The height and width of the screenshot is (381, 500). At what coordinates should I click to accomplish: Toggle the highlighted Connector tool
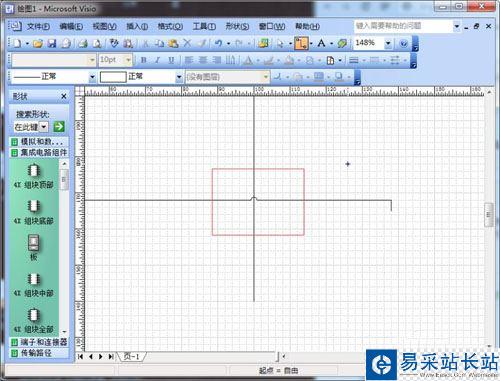[301, 43]
